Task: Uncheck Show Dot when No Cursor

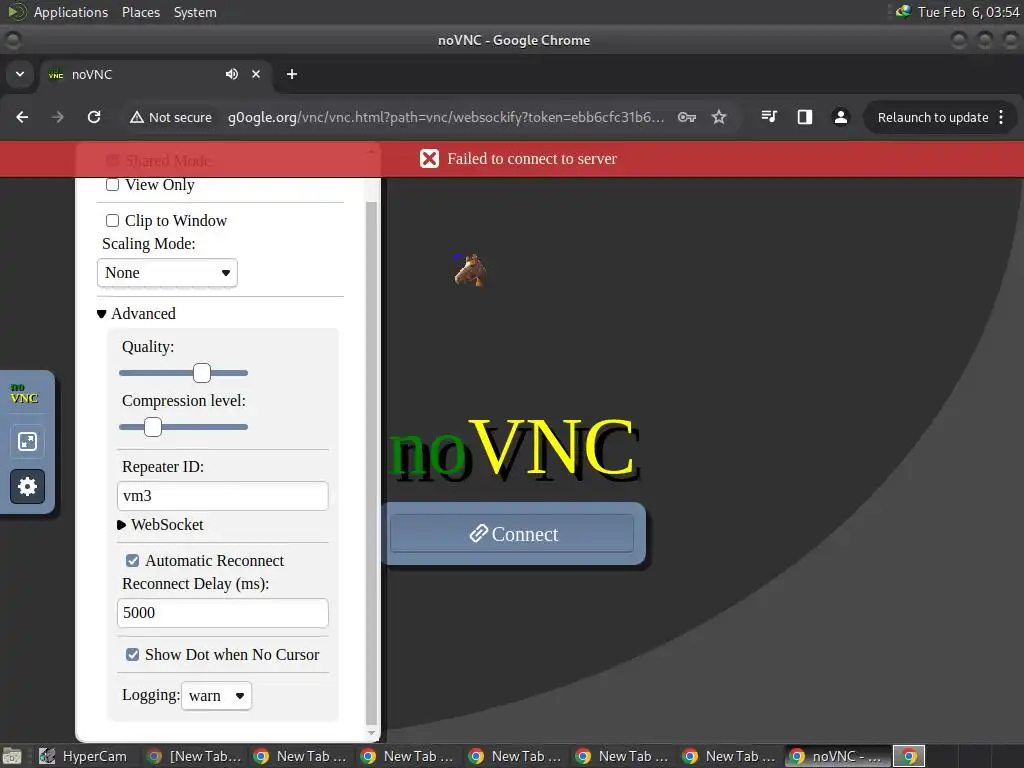Action: (133, 654)
